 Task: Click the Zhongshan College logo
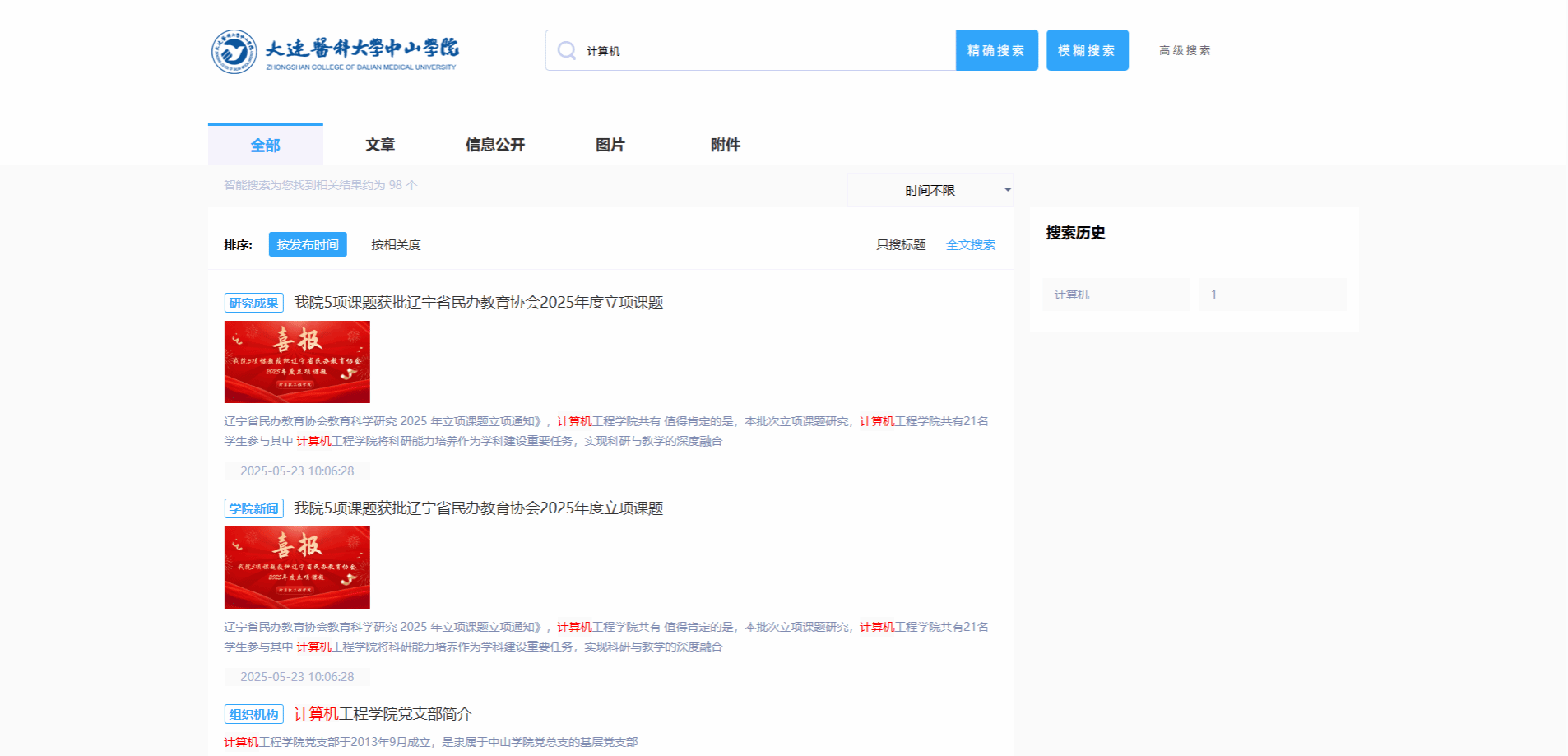tap(334, 52)
